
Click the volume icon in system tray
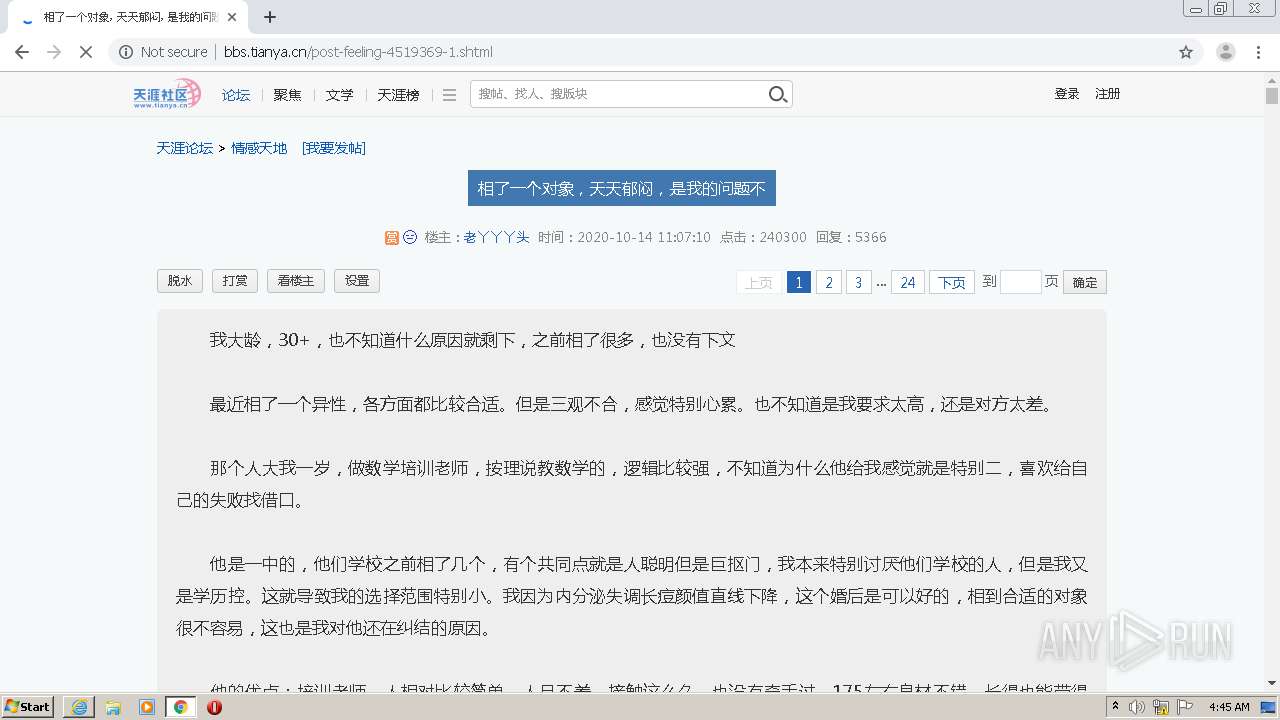click(1137, 707)
